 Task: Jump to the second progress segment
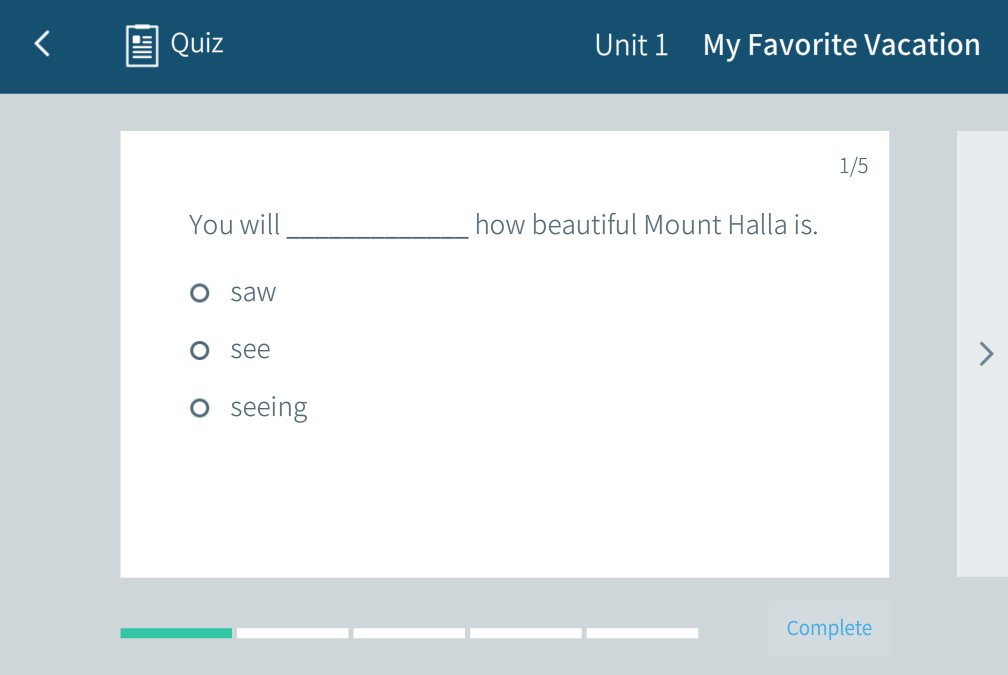point(293,633)
